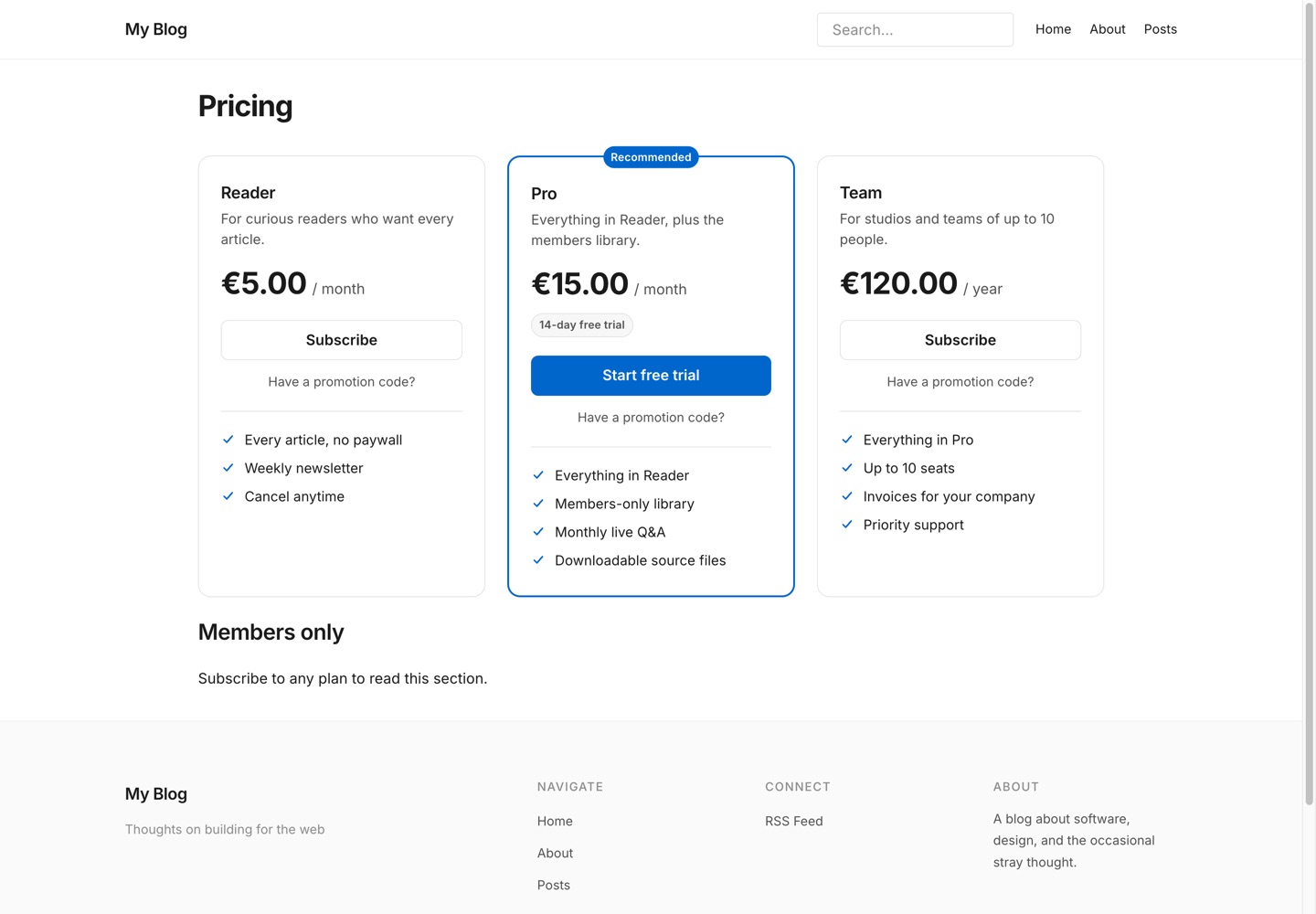Click the Pricing page heading
This screenshot has height=914, width=1316.
click(x=246, y=106)
